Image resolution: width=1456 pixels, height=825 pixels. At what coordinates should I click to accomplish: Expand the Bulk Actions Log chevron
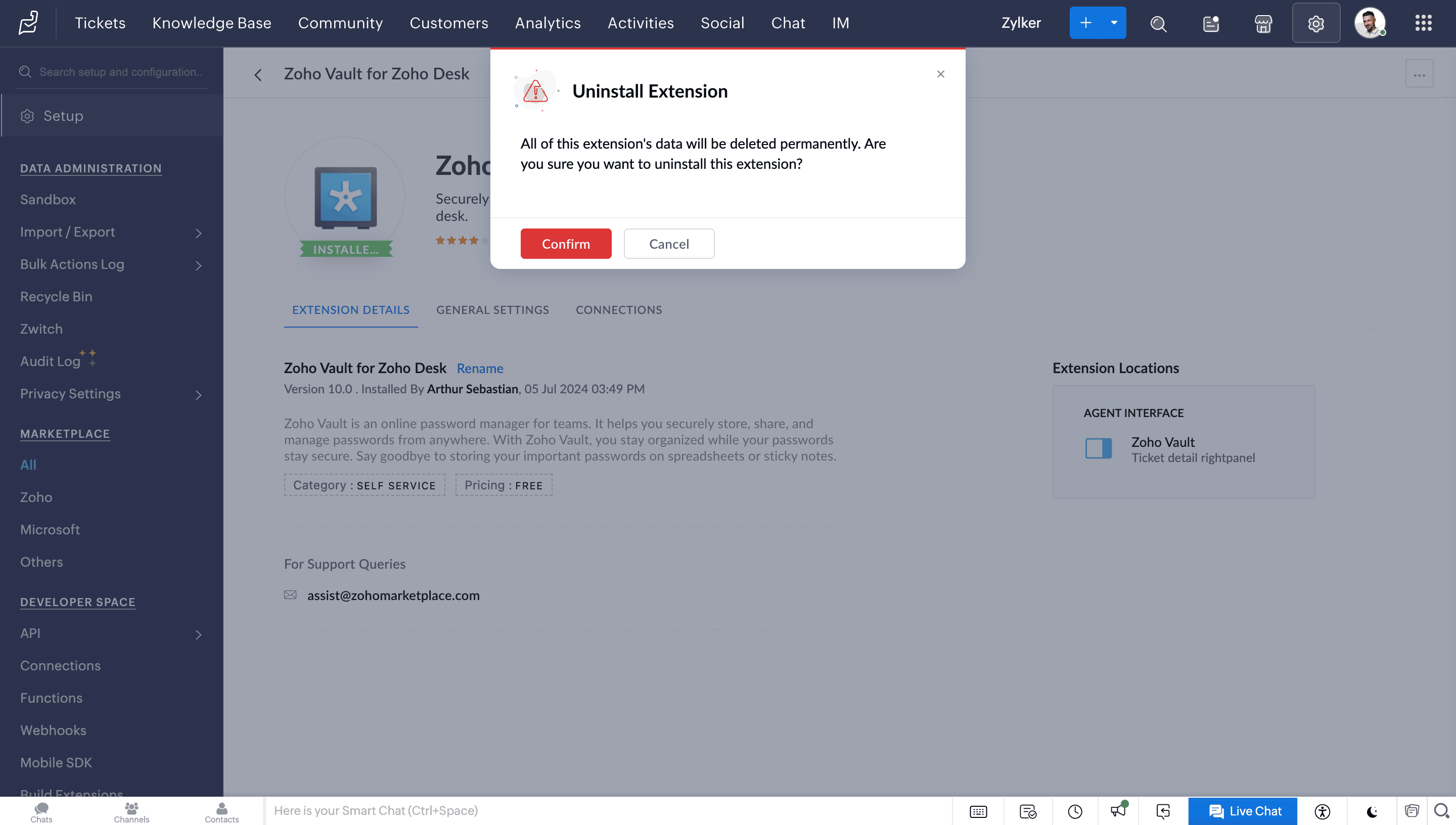tap(198, 265)
